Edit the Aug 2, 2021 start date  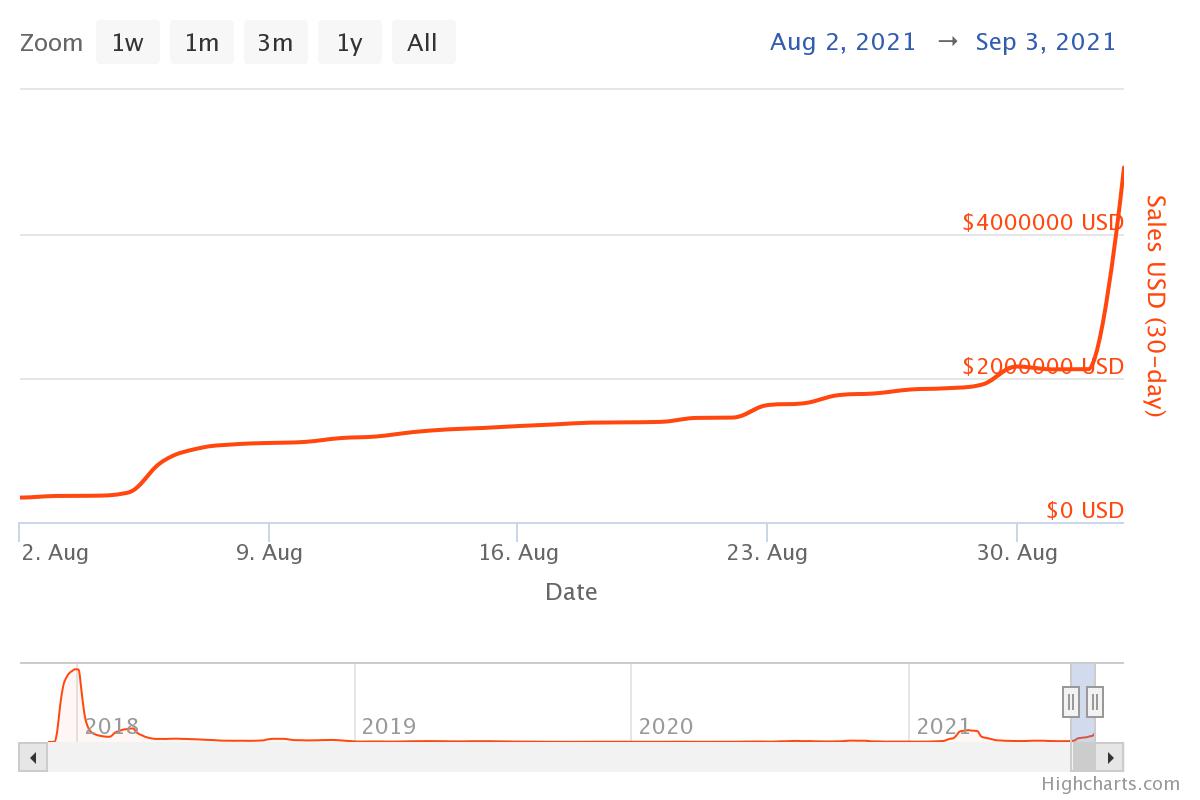(x=842, y=42)
